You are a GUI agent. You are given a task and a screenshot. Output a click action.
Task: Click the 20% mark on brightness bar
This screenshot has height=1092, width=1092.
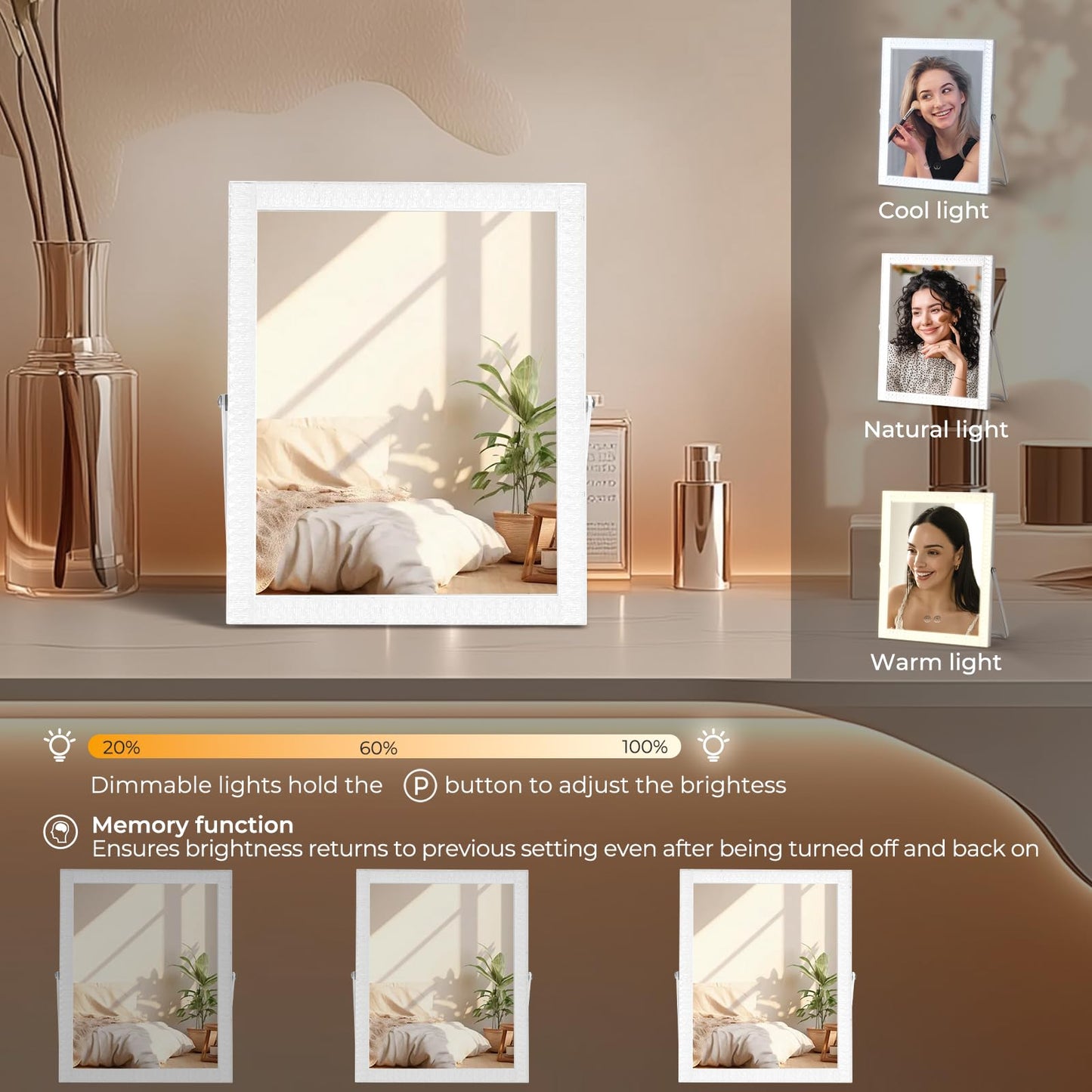121,747
